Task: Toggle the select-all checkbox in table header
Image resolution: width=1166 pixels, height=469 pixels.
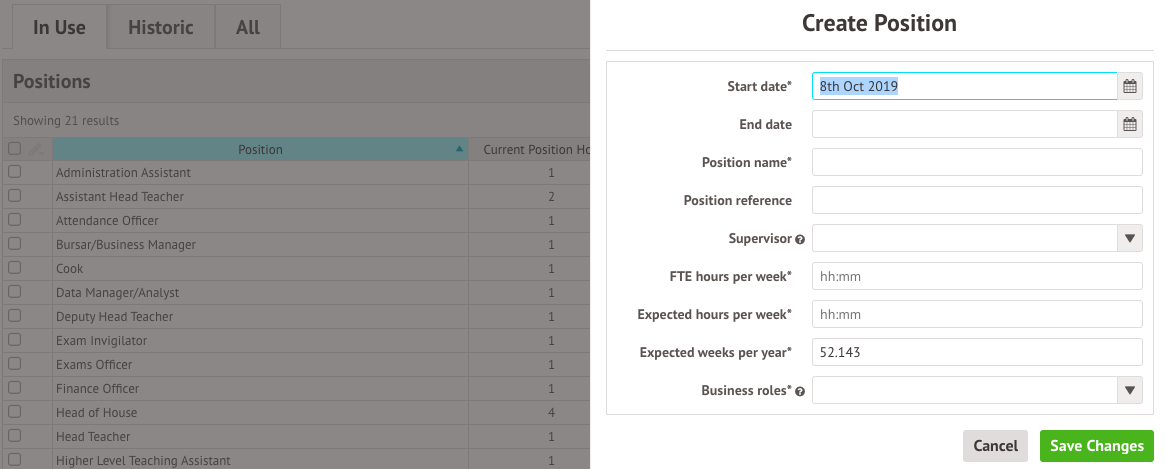Action: (14, 149)
